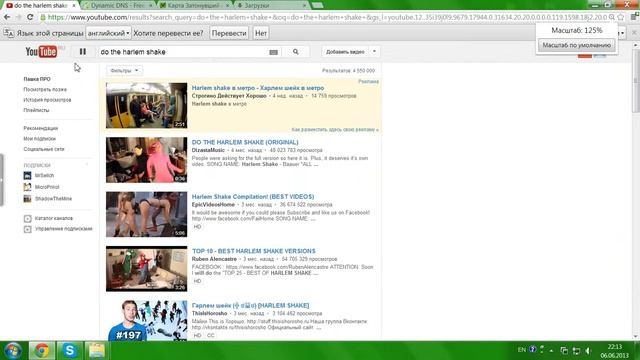The image size is (640, 360).
Task: Click the Chrome taskbar icon
Action: [42, 351]
